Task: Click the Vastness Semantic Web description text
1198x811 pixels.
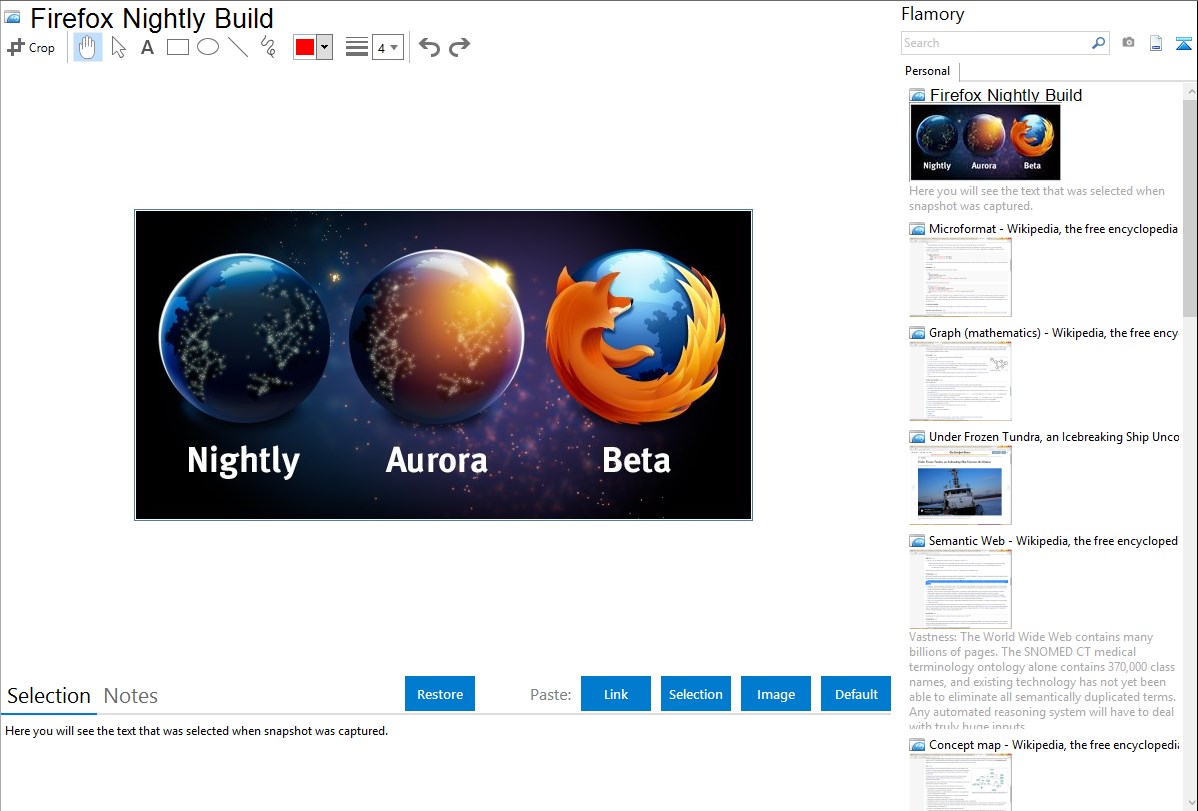Action: (1042, 681)
